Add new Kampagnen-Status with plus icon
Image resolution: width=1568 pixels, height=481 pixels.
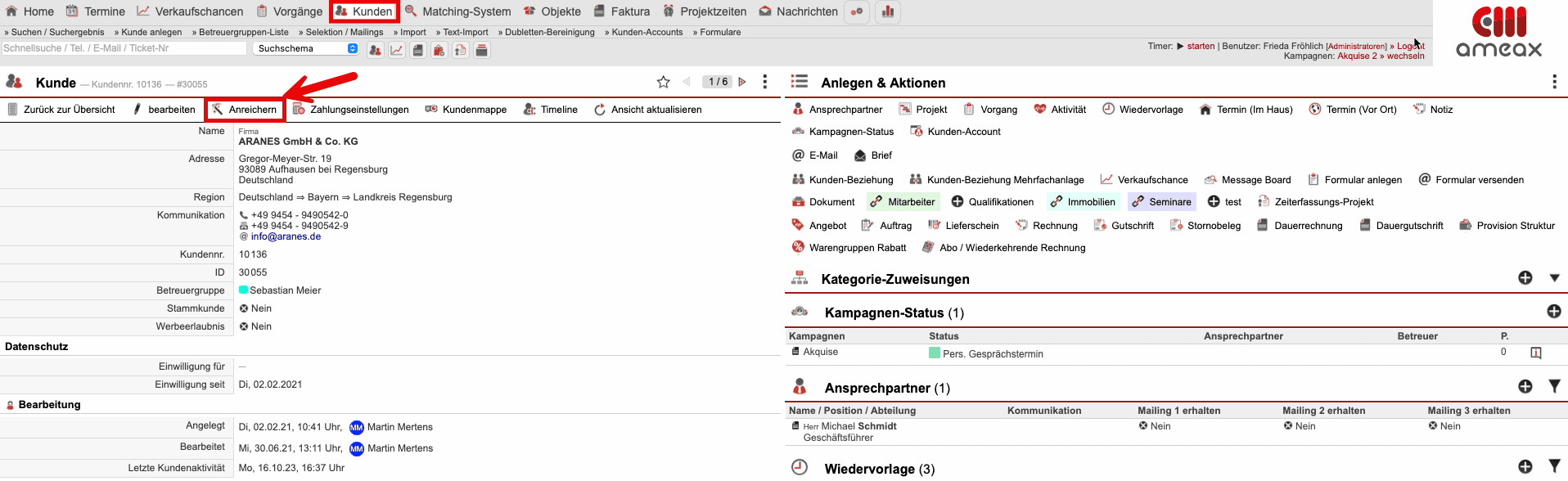click(x=1553, y=312)
